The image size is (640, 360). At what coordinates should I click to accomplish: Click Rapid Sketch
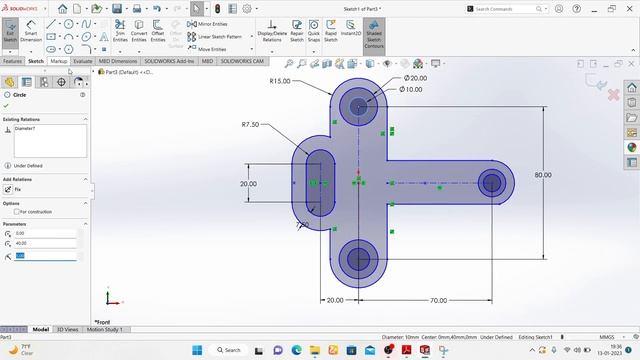[x=331, y=31]
